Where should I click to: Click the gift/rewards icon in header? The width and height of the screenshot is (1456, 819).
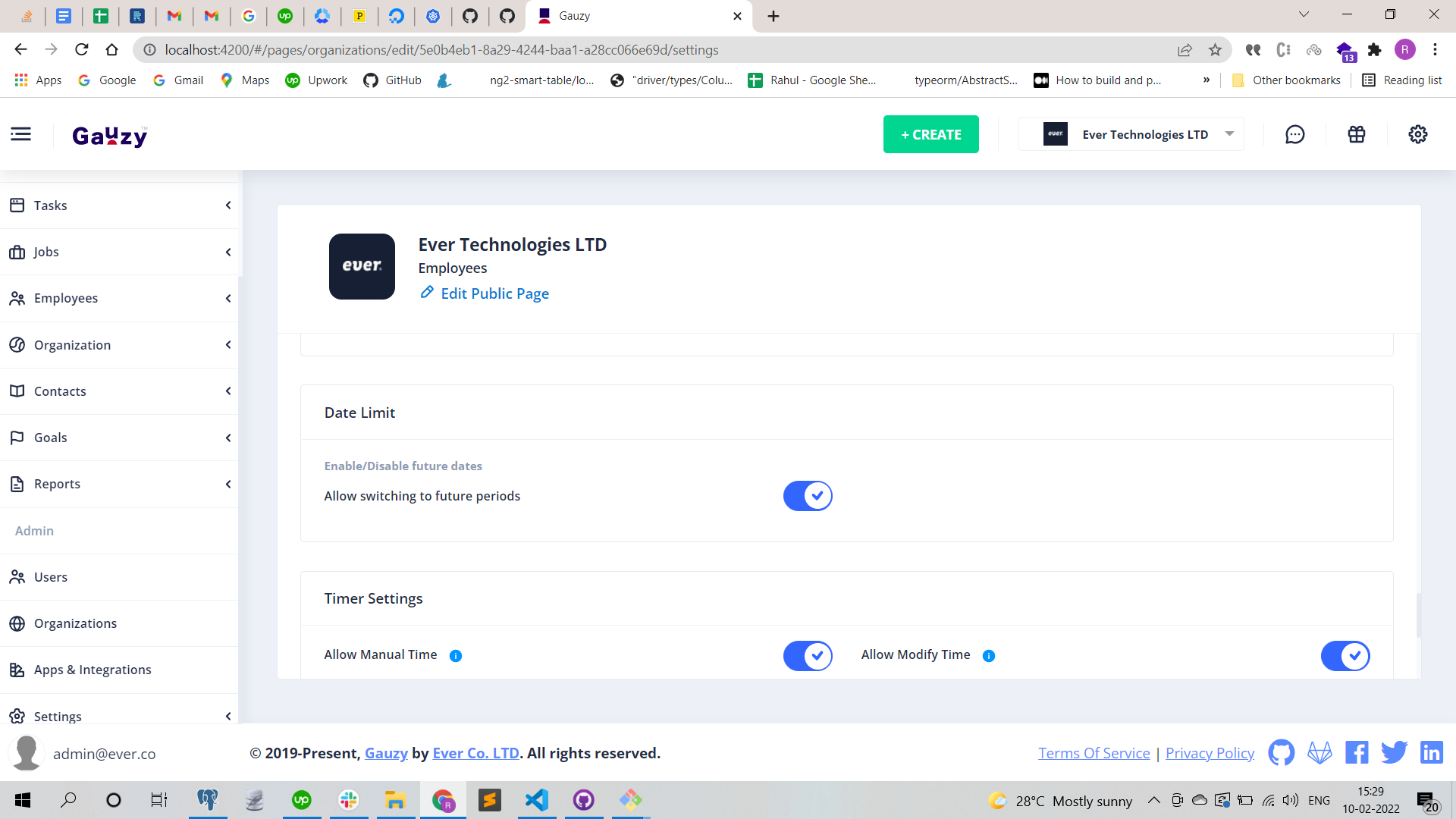pyautogui.click(x=1356, y=134)
